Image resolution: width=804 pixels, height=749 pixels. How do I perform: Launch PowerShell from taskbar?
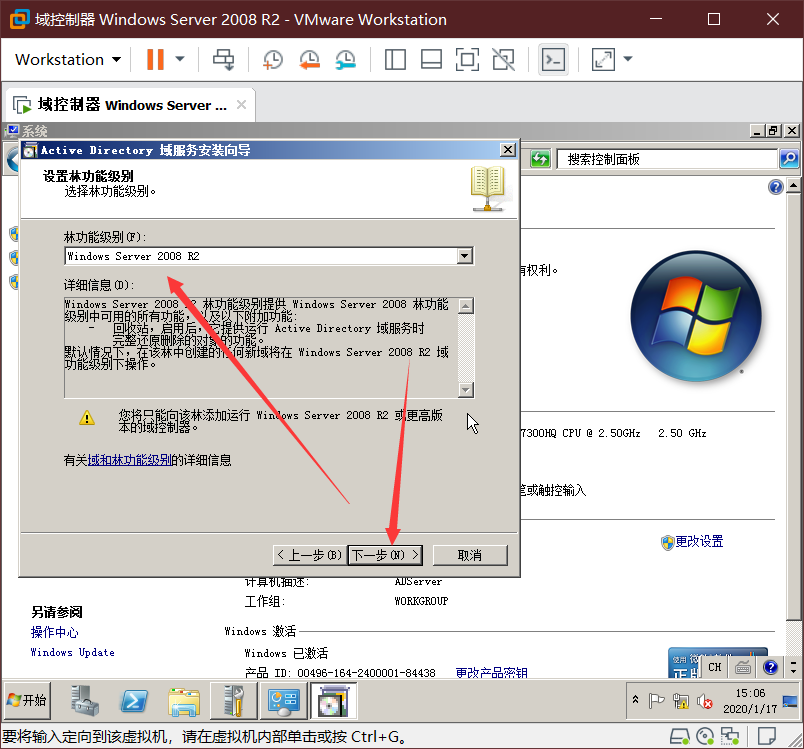point(134,701)
